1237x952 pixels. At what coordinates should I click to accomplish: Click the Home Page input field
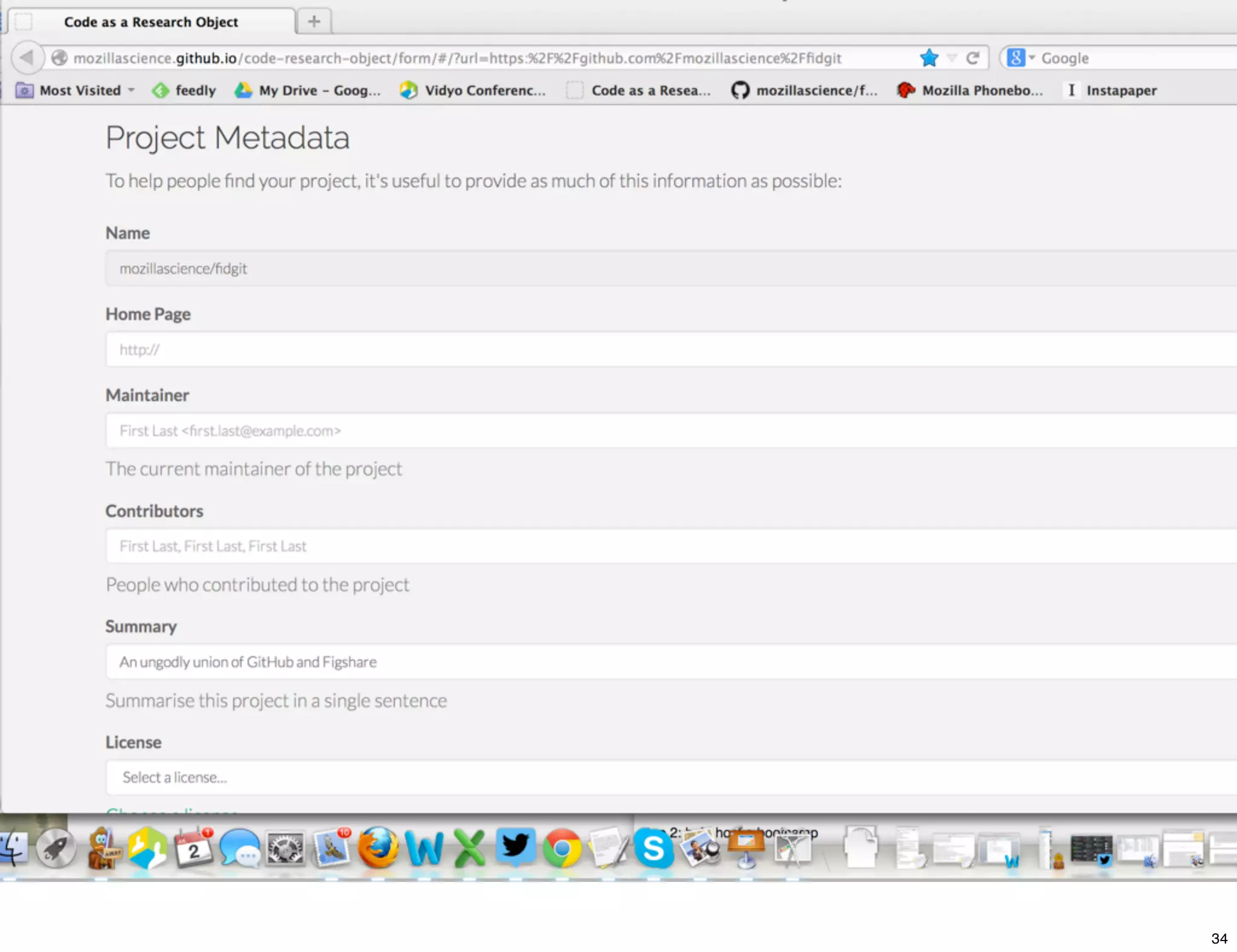[x=664, y=350]
